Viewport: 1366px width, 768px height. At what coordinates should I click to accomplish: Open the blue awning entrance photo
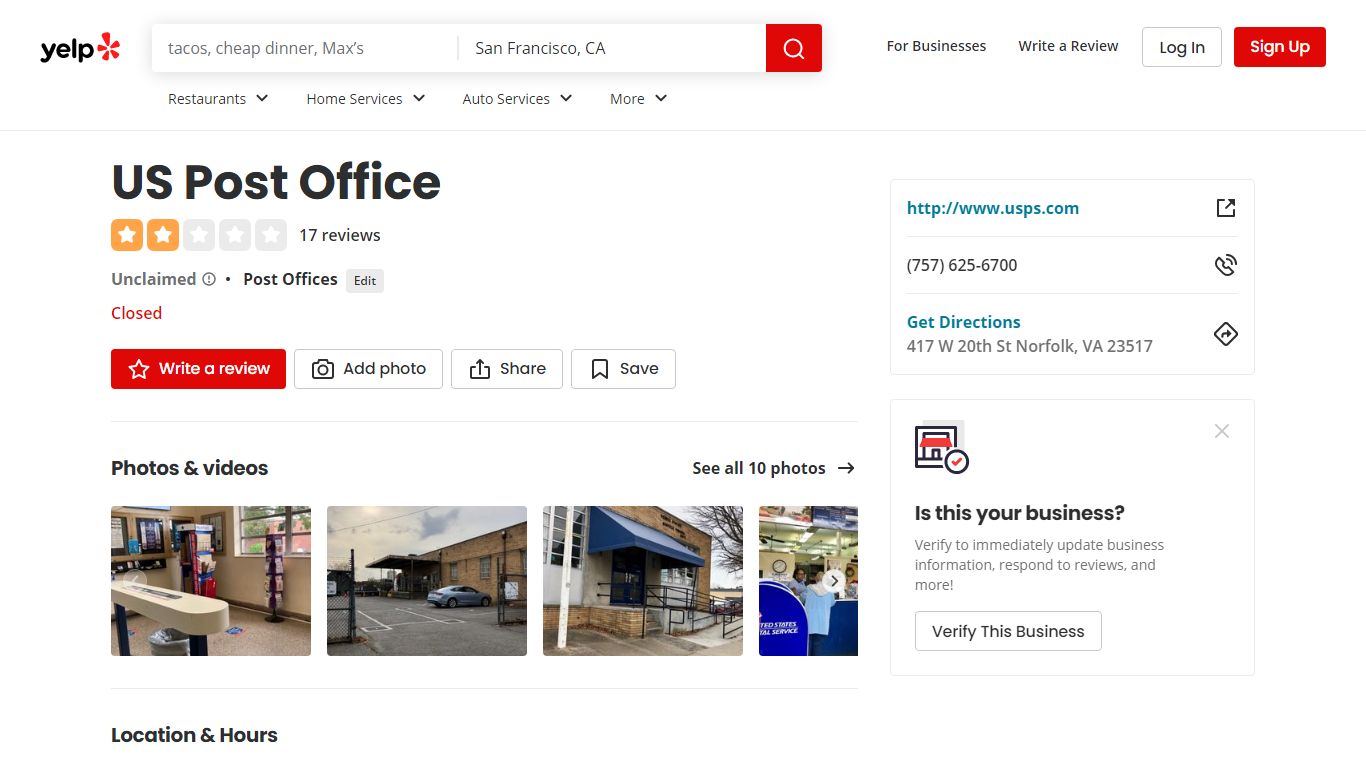(x=643, y=581)
